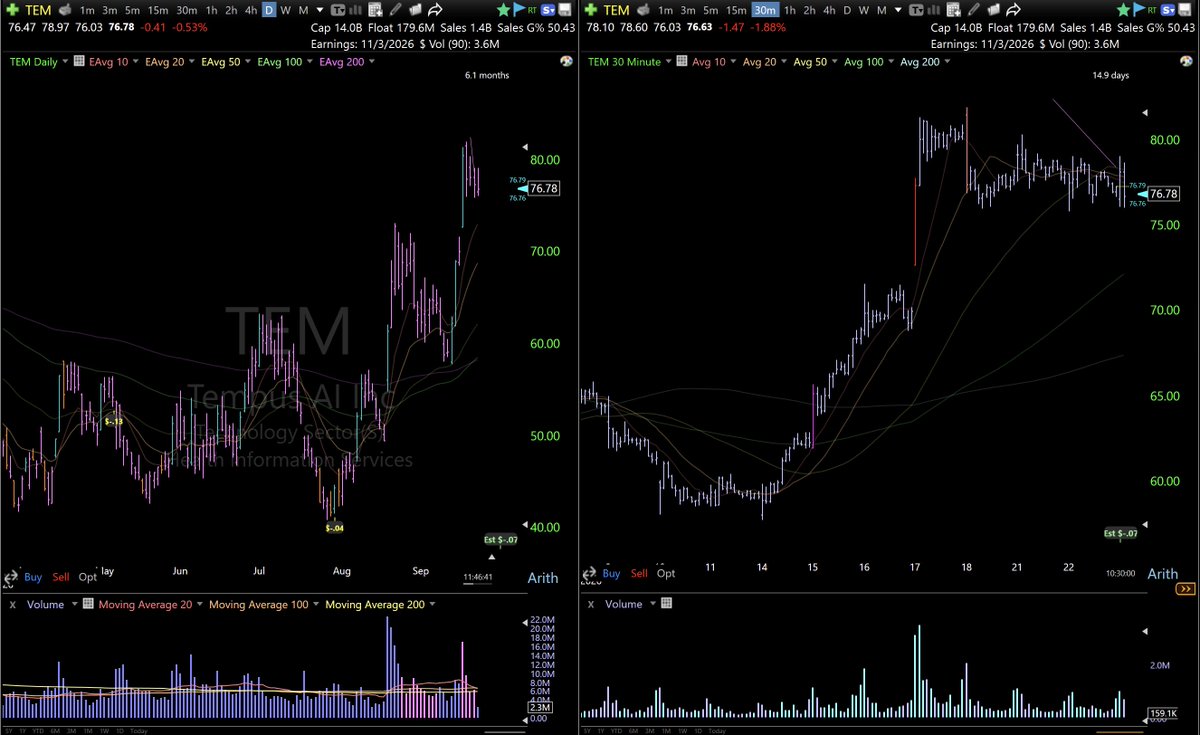Image resolution: width=1200 pixels, height=735 pixels.
Task: Open notes icon on left chart toolbar
Action: 375,10
